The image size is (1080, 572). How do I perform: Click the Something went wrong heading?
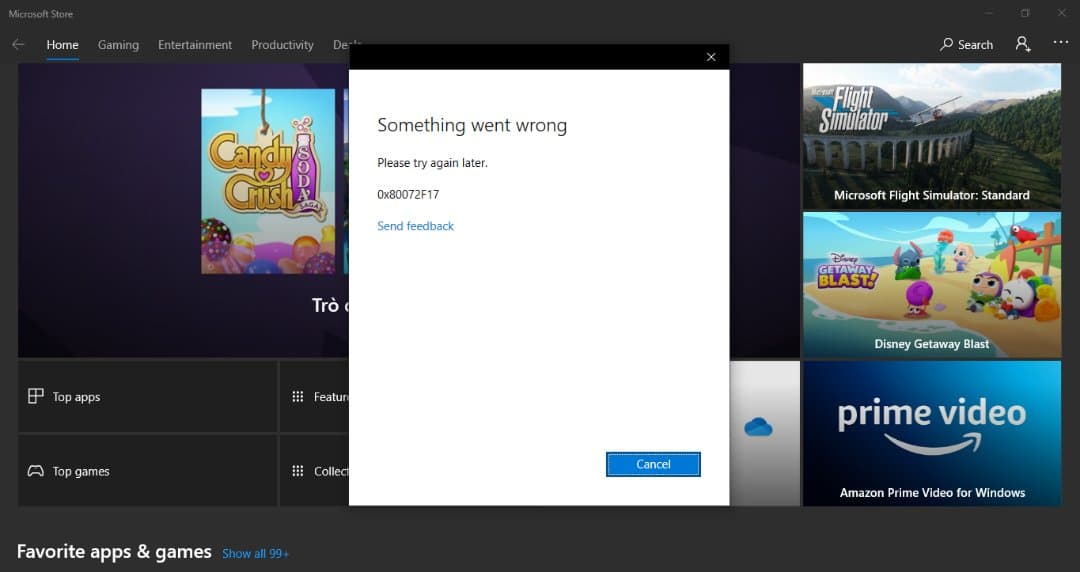472,125
